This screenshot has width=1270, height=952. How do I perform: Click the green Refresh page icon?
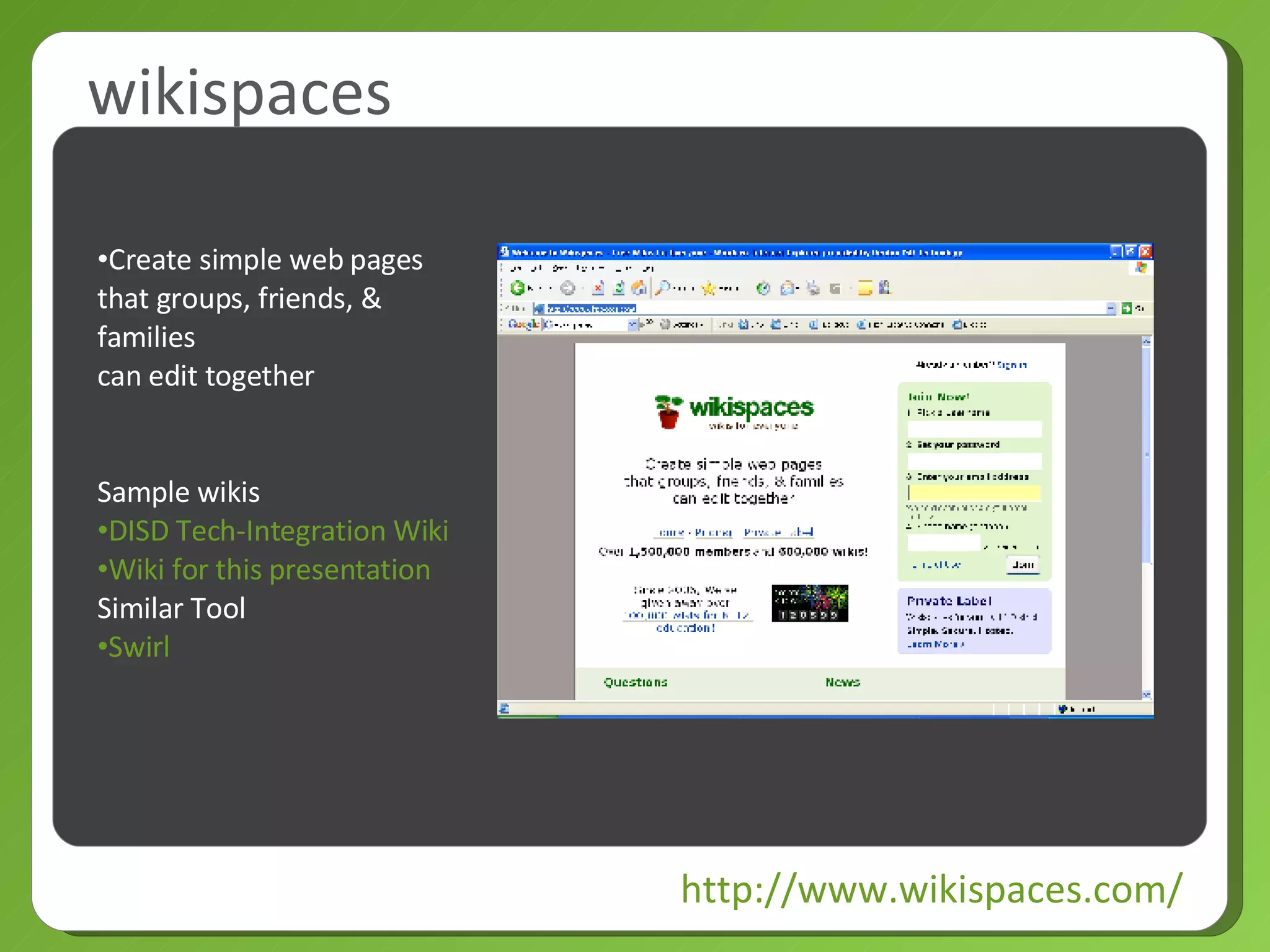[x=618, y=288]
